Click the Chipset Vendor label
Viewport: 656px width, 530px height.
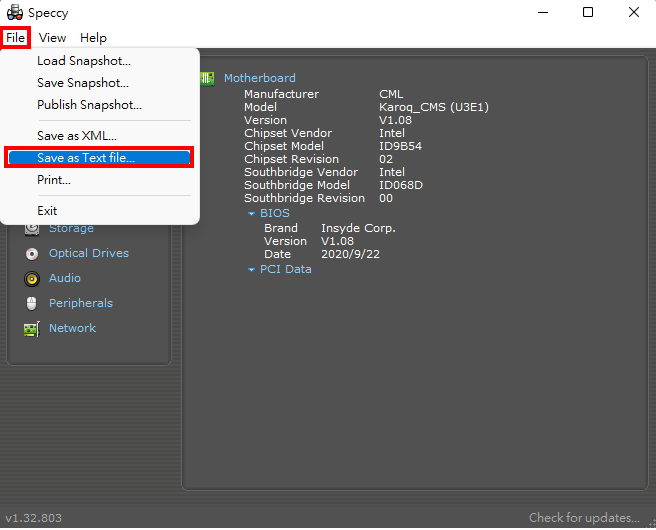pyautogui.click(x=288, y=133)
